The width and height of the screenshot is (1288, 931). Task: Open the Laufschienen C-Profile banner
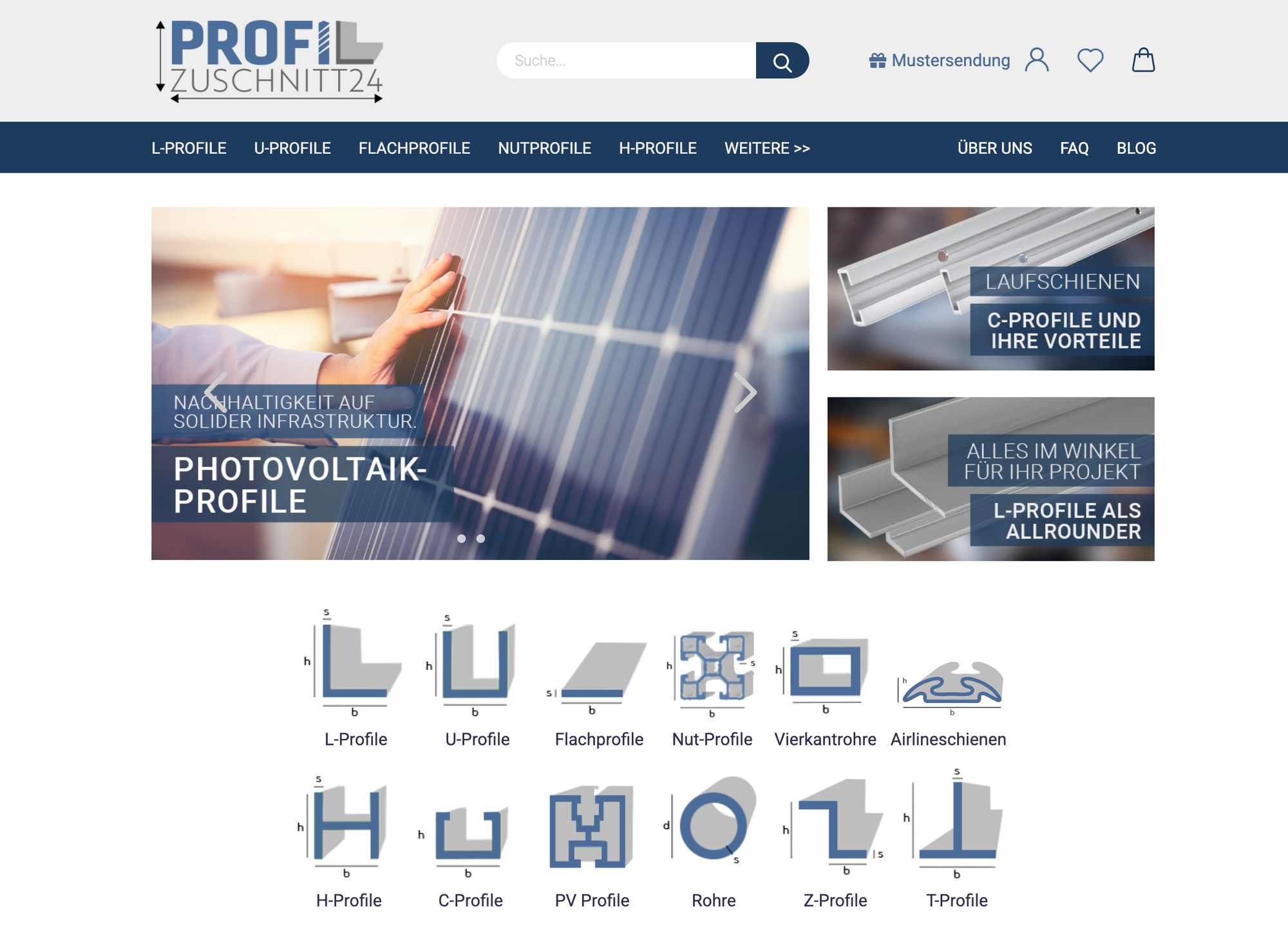pyautogui.click(x=990, y=289)
